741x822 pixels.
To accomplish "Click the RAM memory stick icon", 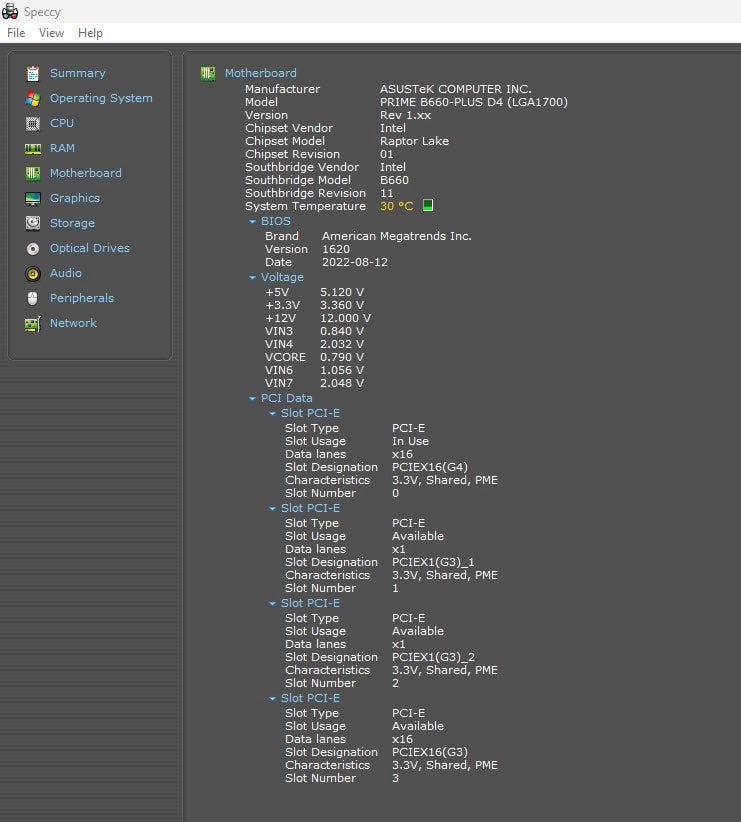I will (33, 148).
